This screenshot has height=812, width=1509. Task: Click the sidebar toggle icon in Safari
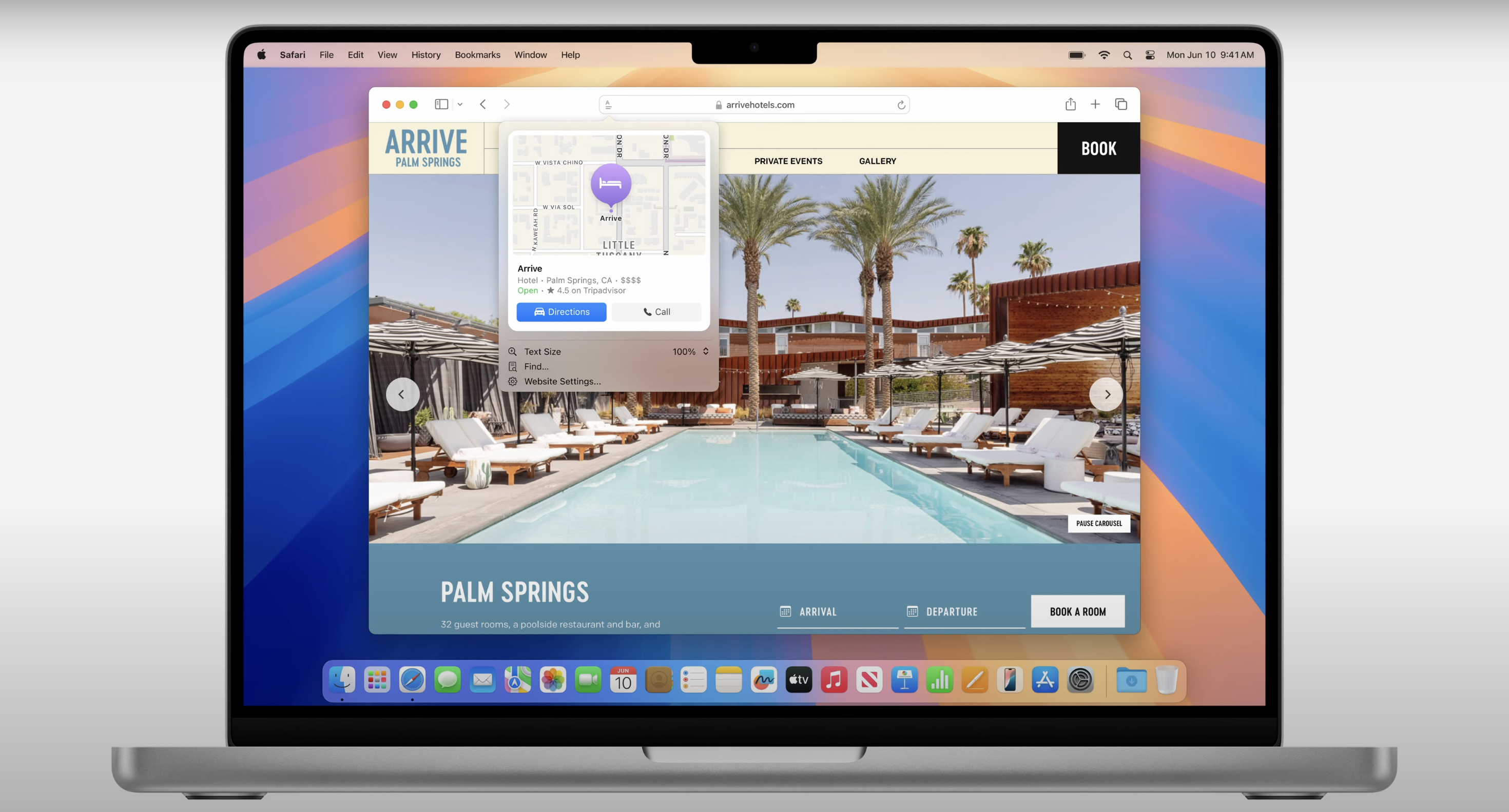tap(441, 104)
